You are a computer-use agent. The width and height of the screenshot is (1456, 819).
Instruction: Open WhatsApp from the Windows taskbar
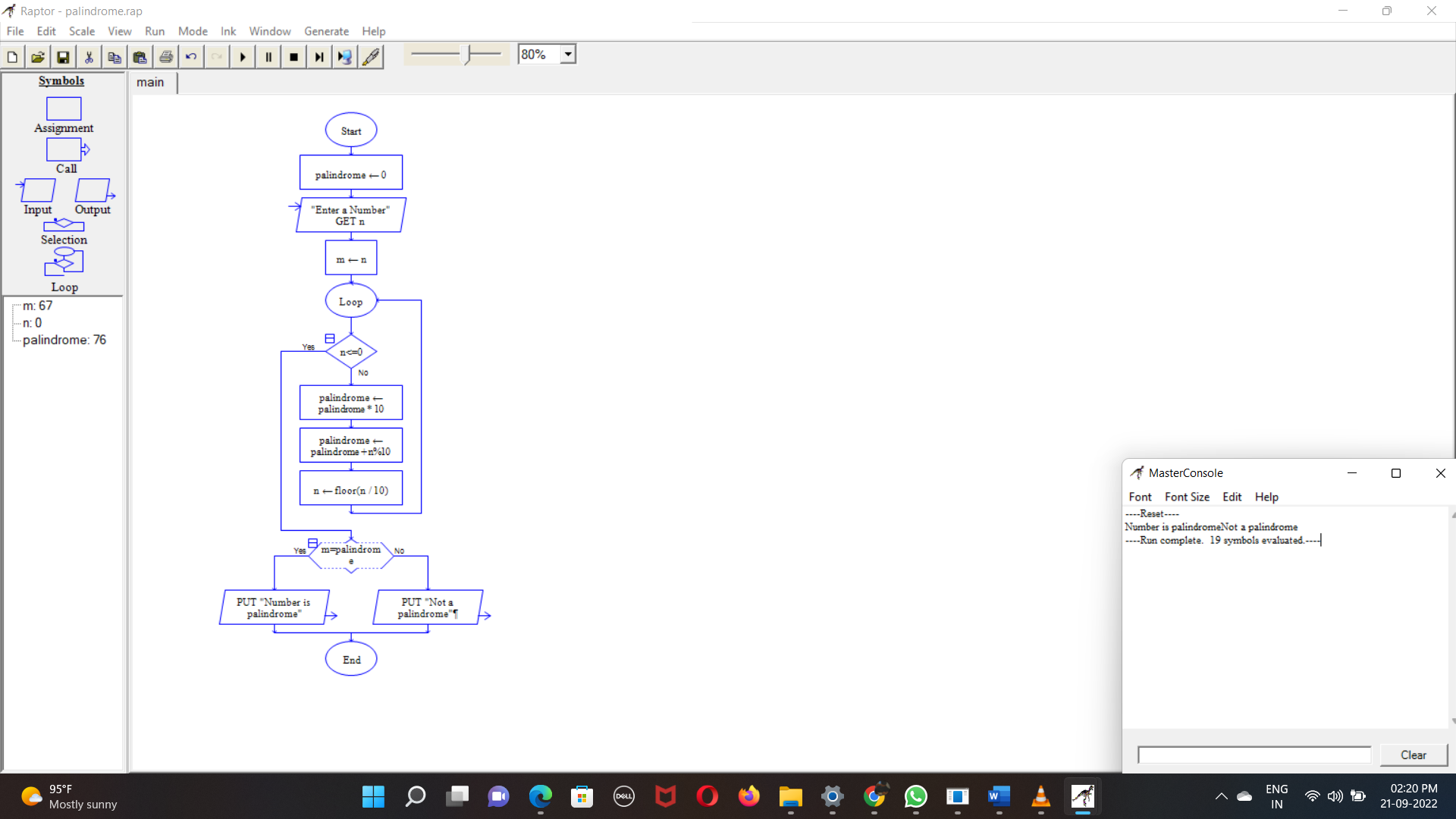(x=915, y=796)
